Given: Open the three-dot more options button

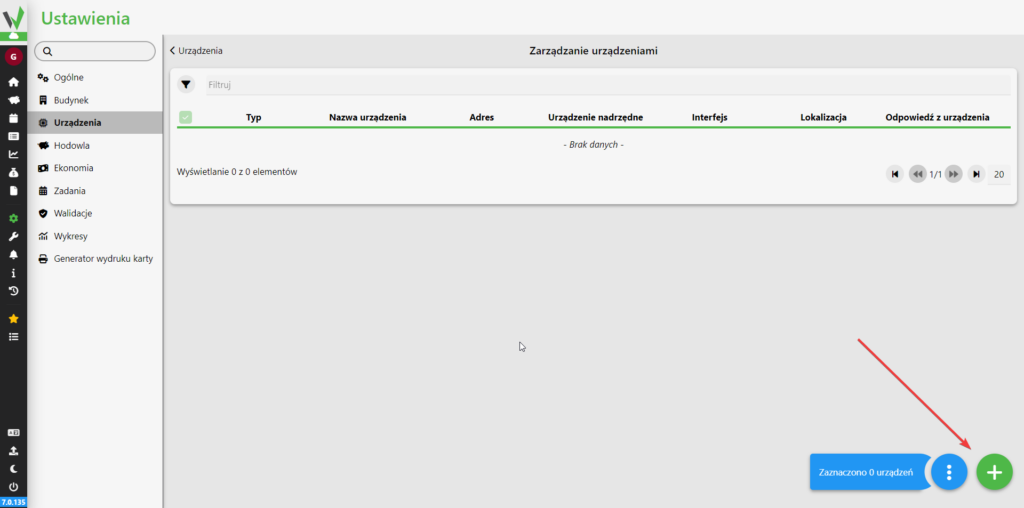Looking at the screenshot, I should pos(949,471).
